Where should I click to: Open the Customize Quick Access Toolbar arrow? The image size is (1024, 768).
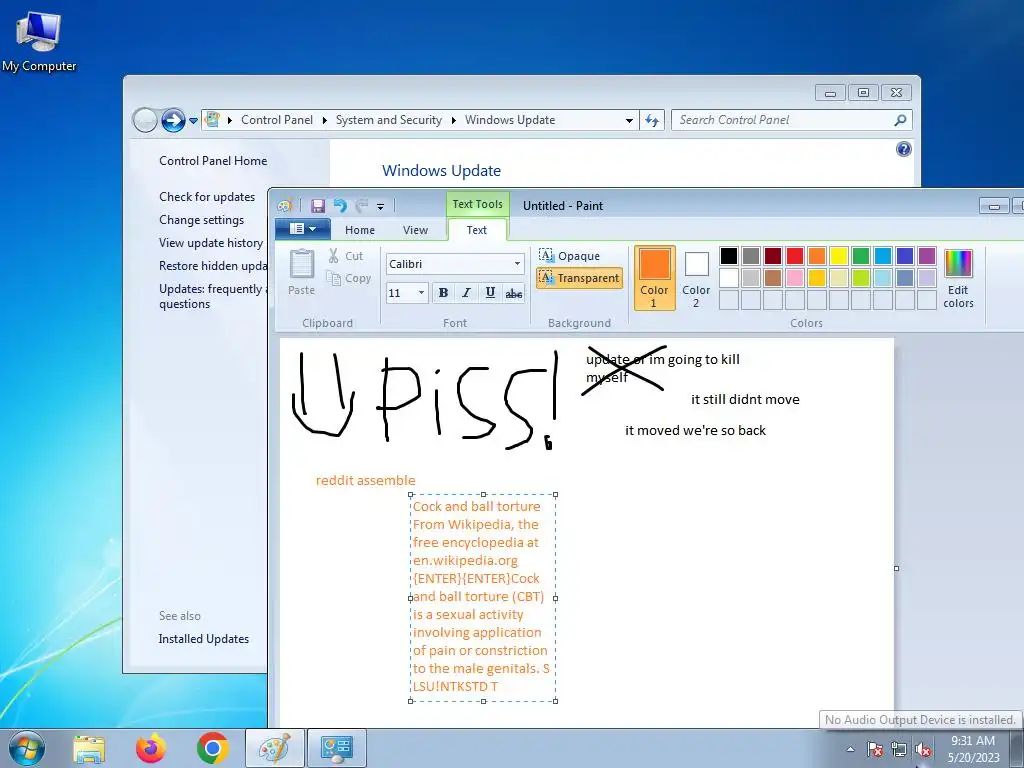(x=380, y=206)
